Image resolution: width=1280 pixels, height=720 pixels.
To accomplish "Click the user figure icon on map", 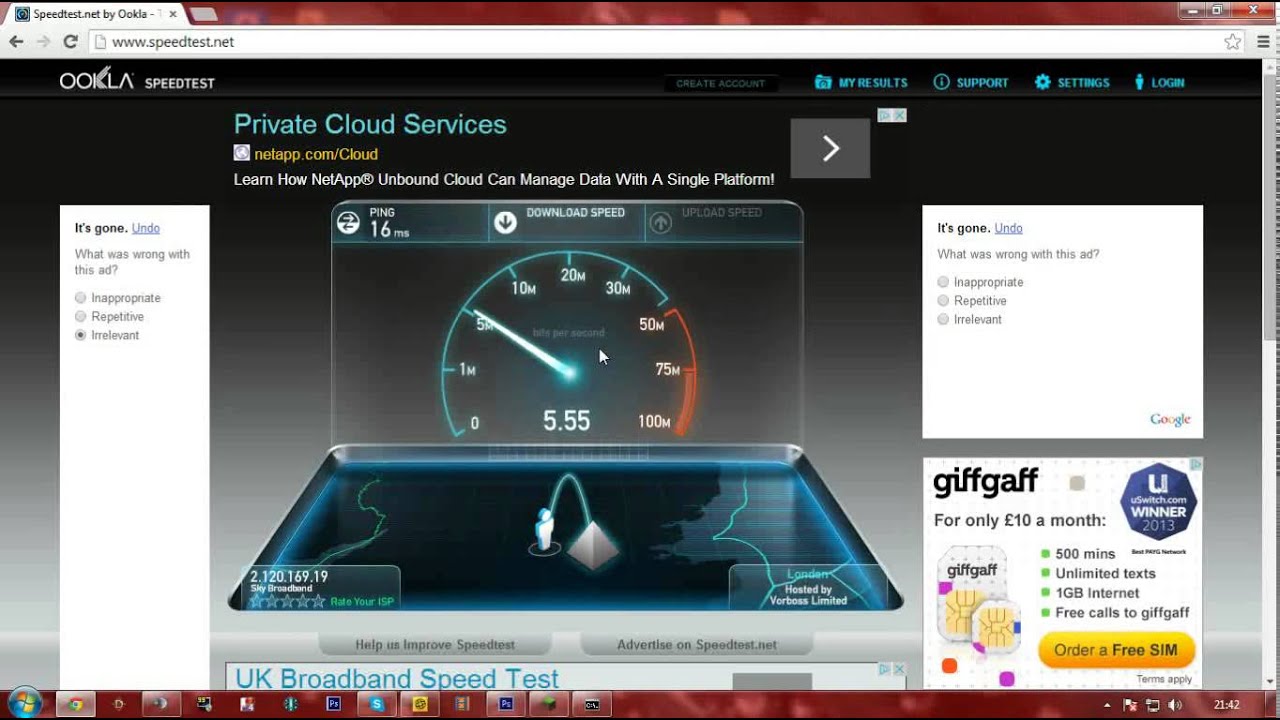I will (x=544, y=530).
